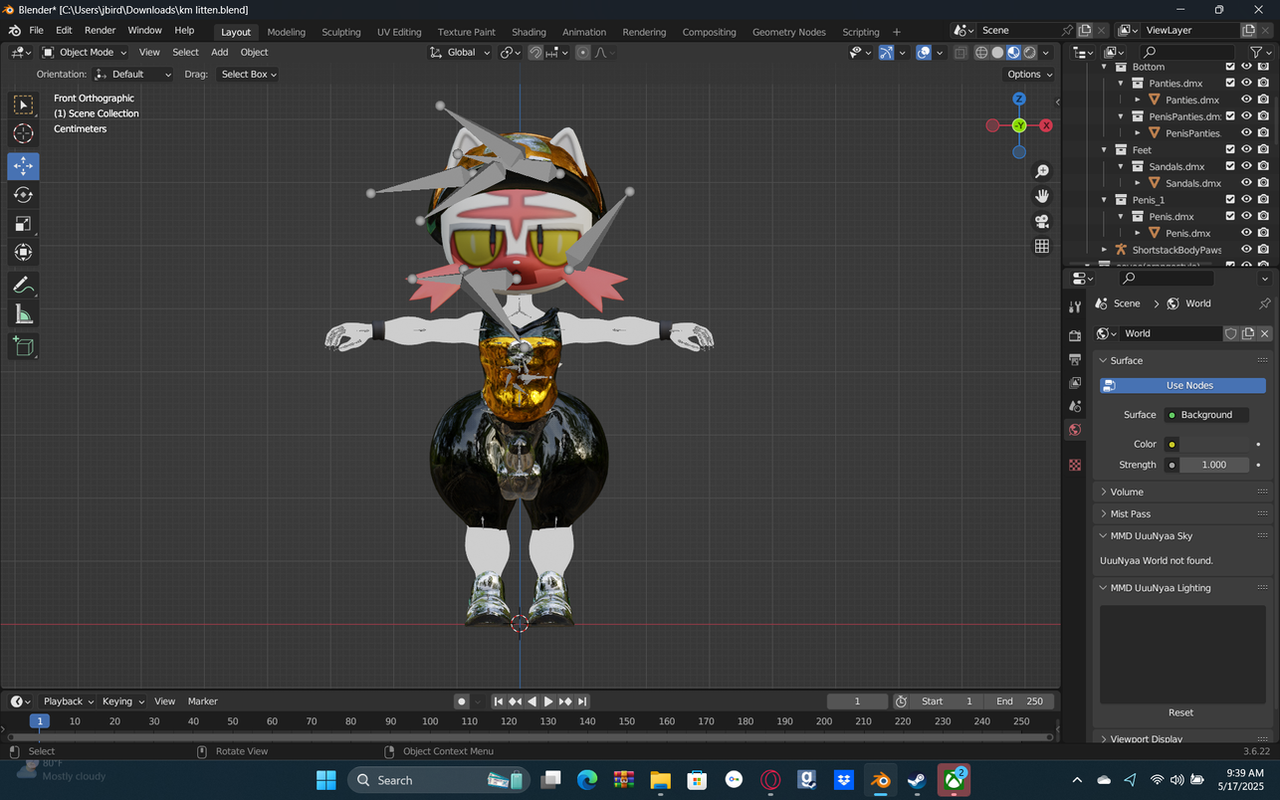Screen dimensions: 1280x800
Task: Switch to the Sculpting workspace tab
Action: click(341, 32)
